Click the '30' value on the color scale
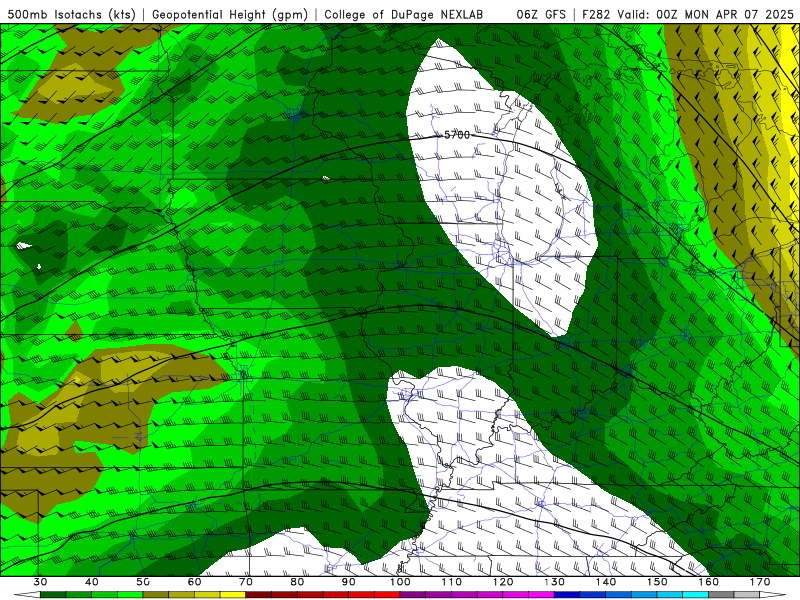This screenshot has width=800, height=600. (x=40, y=582)
